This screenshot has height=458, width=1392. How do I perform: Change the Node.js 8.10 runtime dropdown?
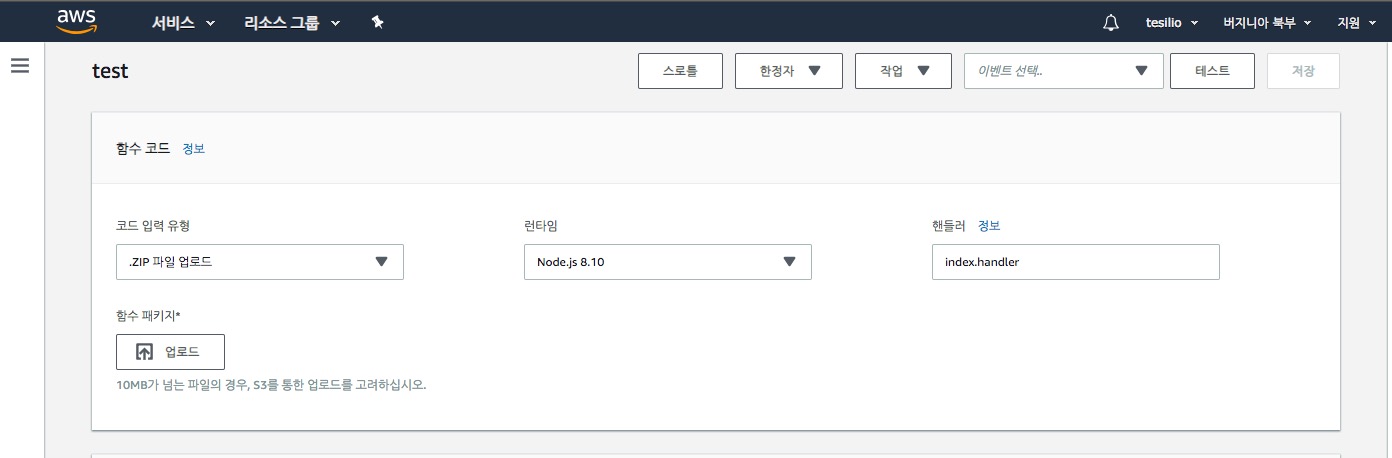click(667, 262)
